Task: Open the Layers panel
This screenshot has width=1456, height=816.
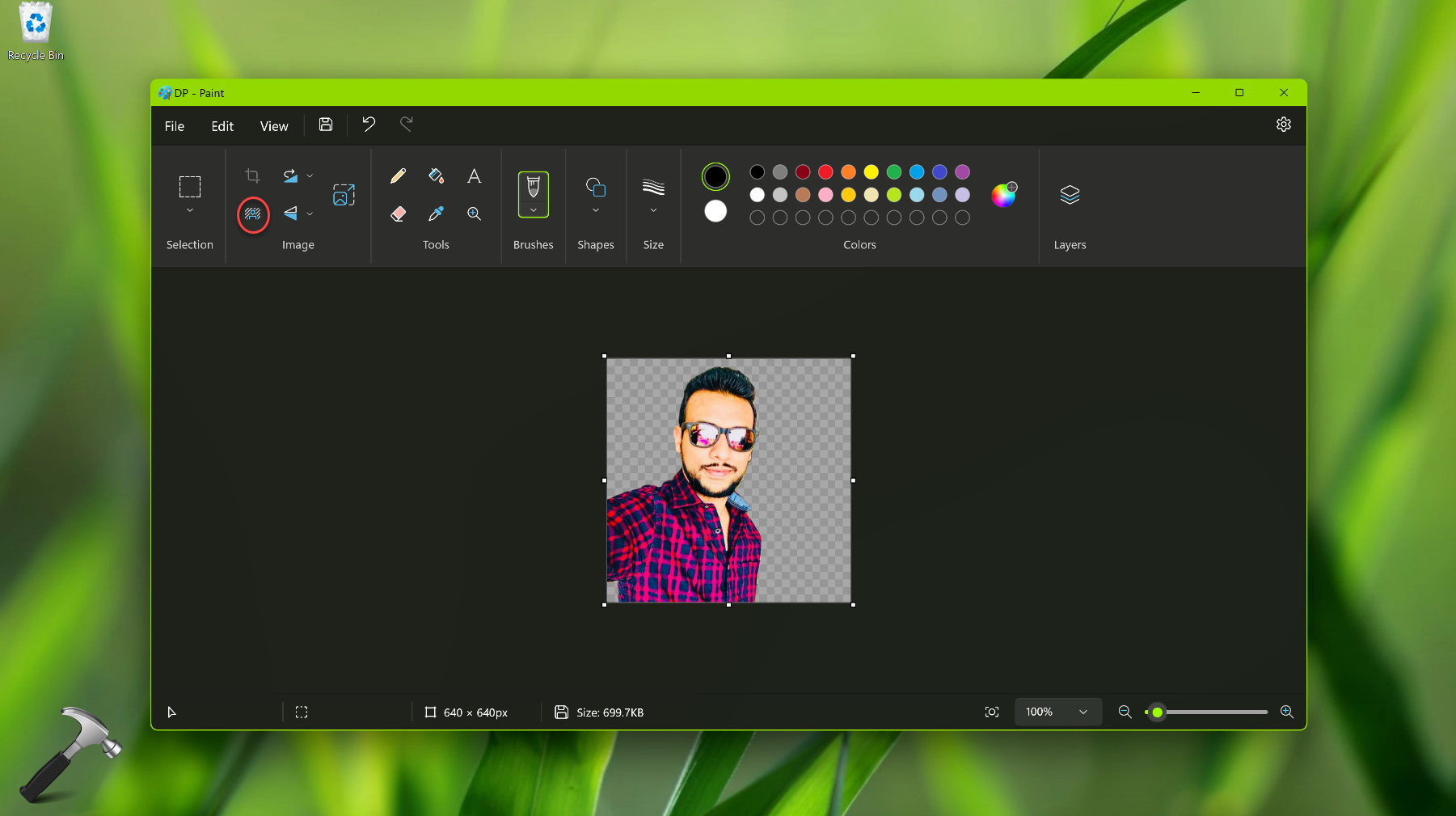Action: (1070, 194)
